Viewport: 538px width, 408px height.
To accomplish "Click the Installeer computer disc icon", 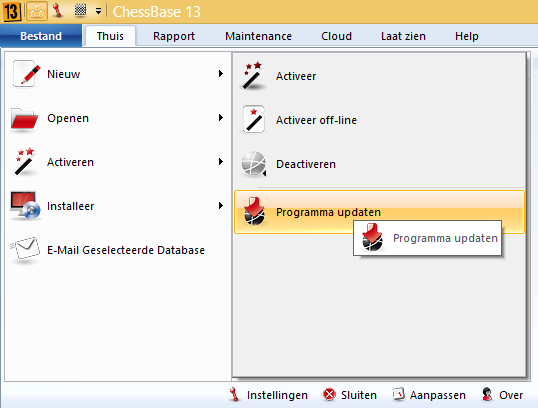I will [x=25, y=205].
